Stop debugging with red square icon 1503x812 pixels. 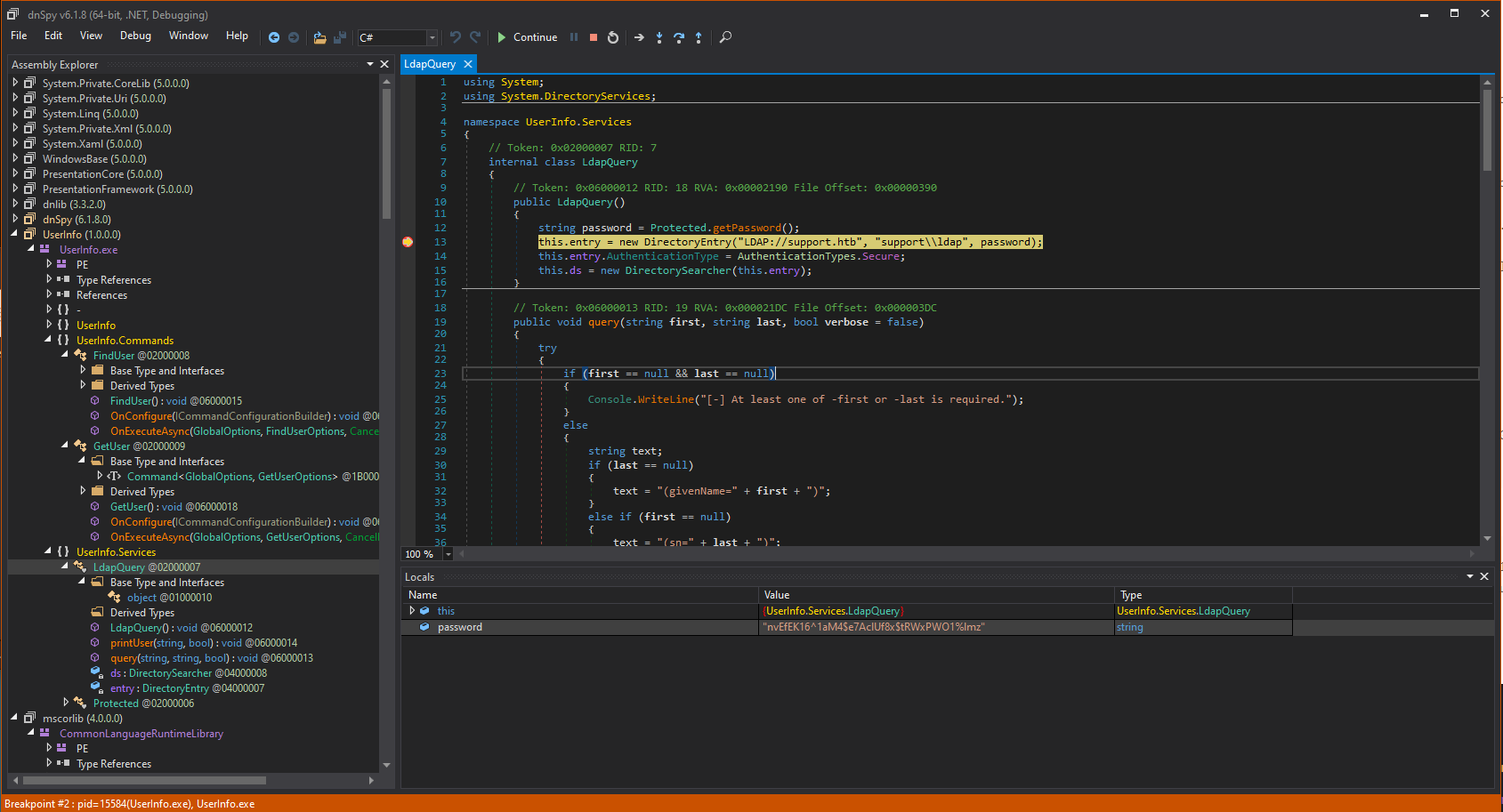click(x=594, y=37)
